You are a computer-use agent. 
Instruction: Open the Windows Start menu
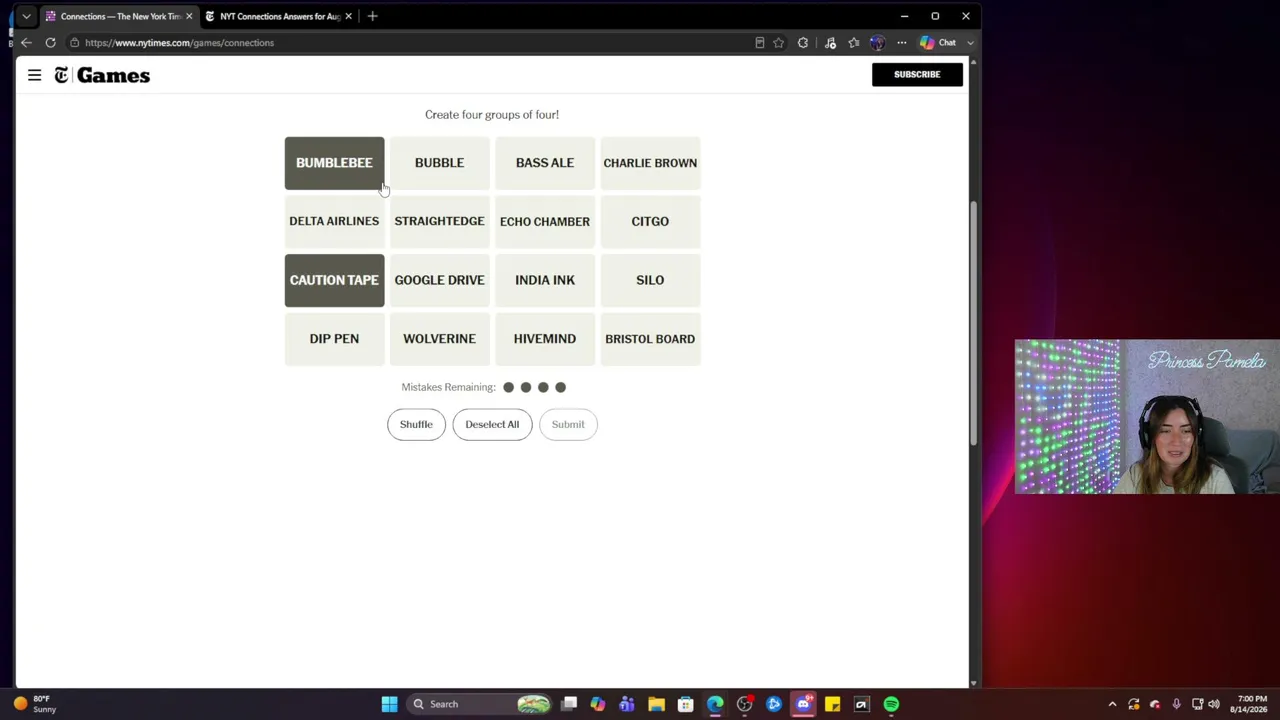(x=389, y=704)
